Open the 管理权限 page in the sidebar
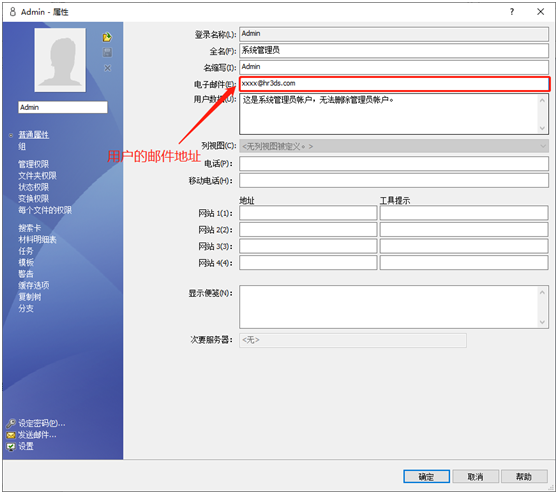 [33, 164]
